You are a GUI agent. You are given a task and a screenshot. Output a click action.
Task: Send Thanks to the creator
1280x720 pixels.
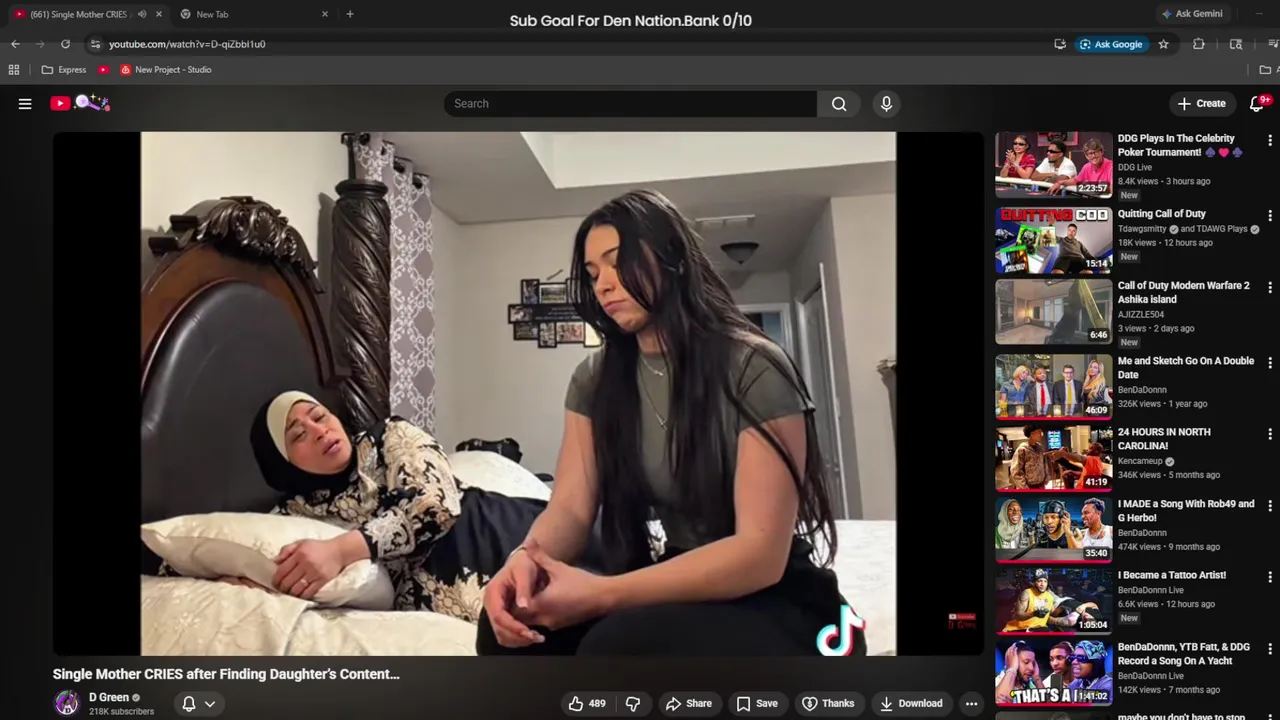tap(828, 703)
